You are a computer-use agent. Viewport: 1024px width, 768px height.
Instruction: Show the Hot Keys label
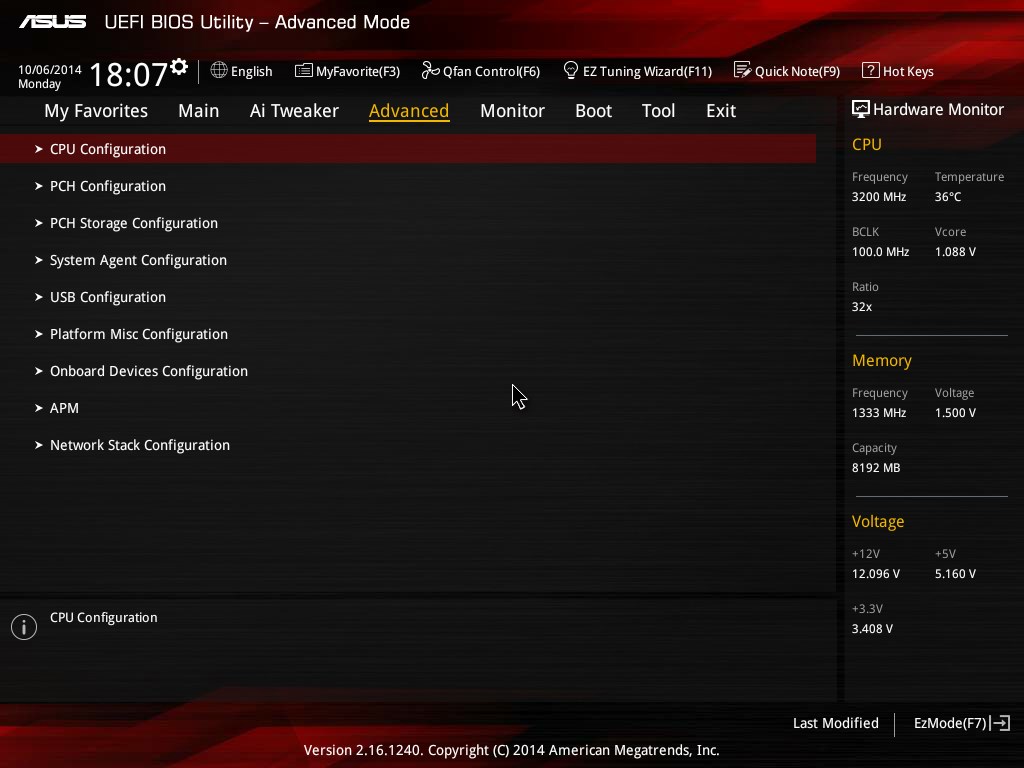[x=908, y=71]
